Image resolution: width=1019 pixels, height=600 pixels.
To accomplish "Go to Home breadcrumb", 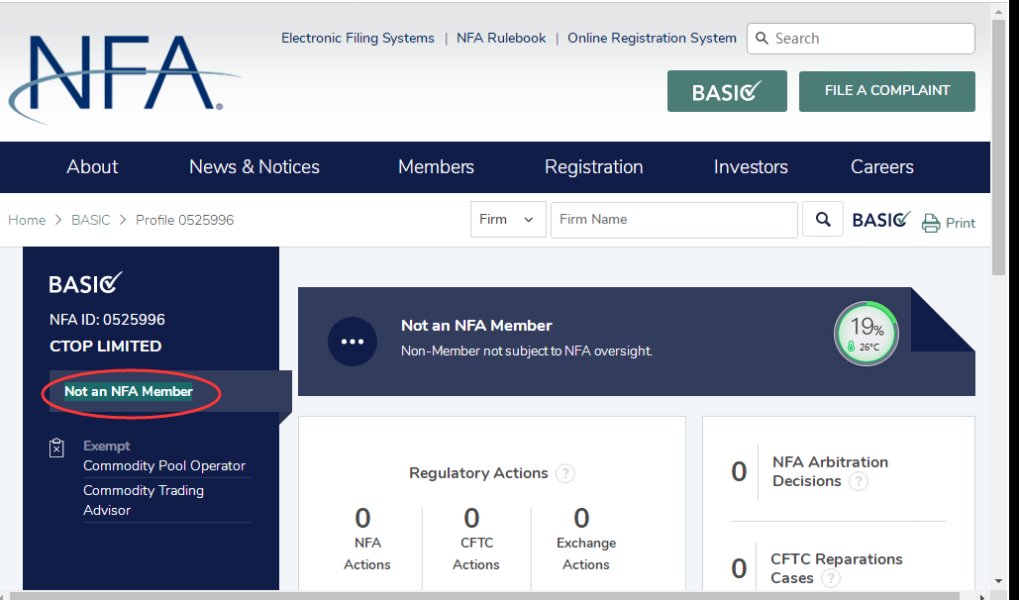I will pyautogui.click(x=27, y=220).
